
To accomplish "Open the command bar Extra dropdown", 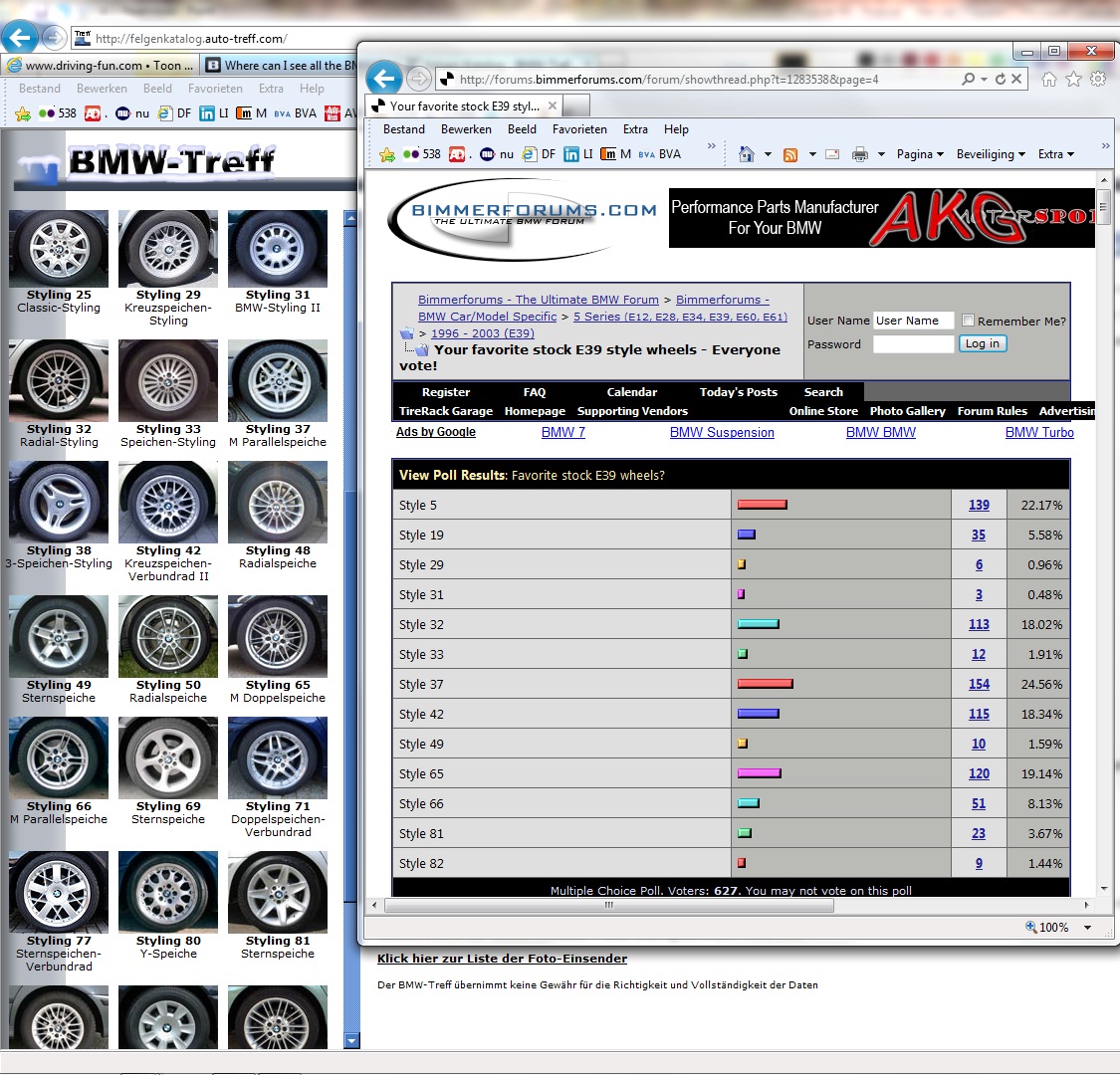I will [1055, 154].
